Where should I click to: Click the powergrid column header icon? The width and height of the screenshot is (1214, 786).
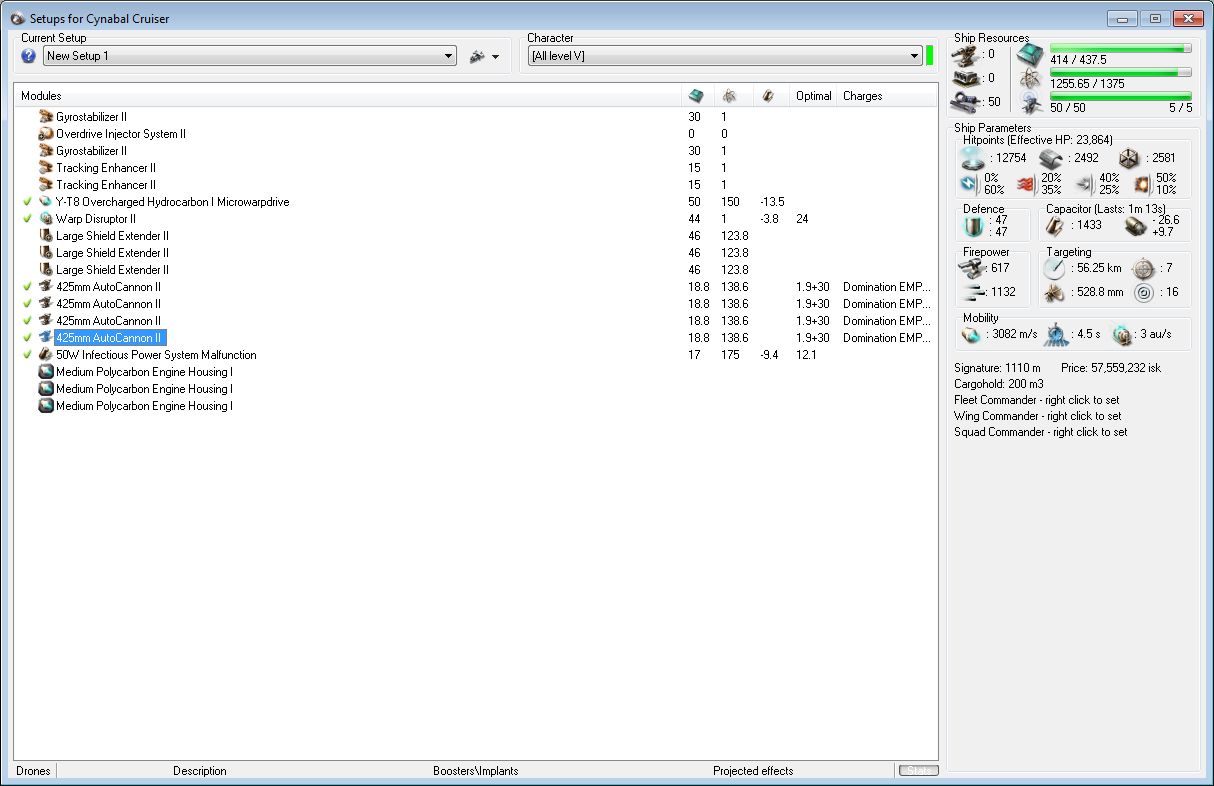click(731, 96)
